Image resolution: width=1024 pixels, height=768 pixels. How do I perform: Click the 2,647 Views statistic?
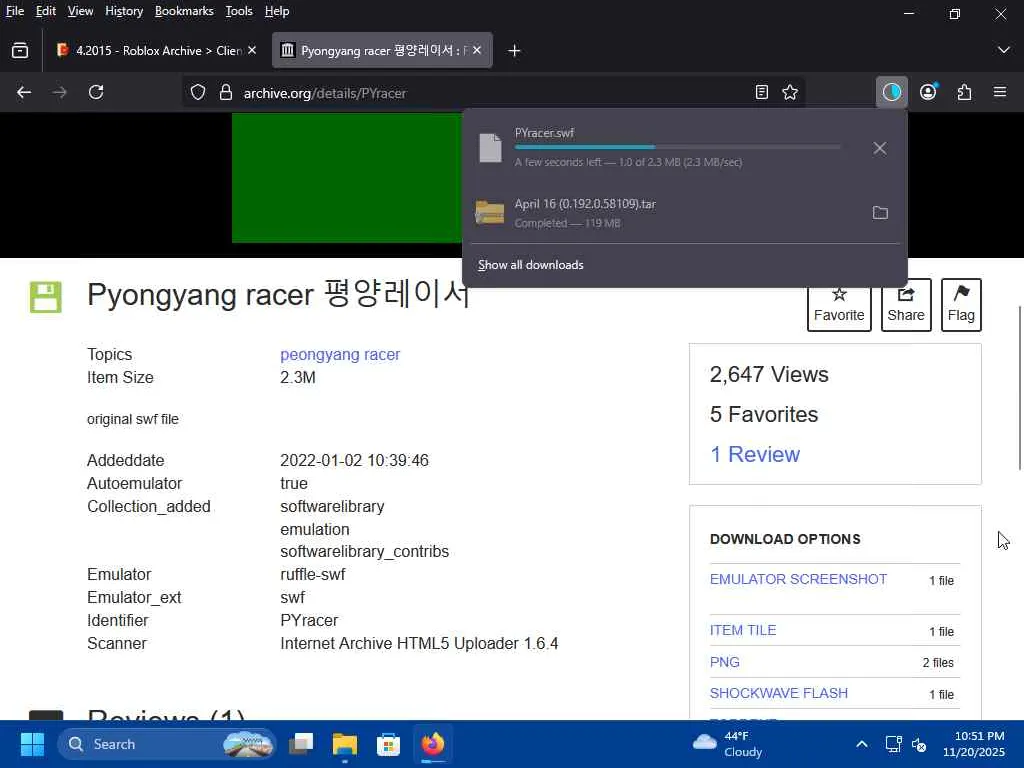click(769, 374)
